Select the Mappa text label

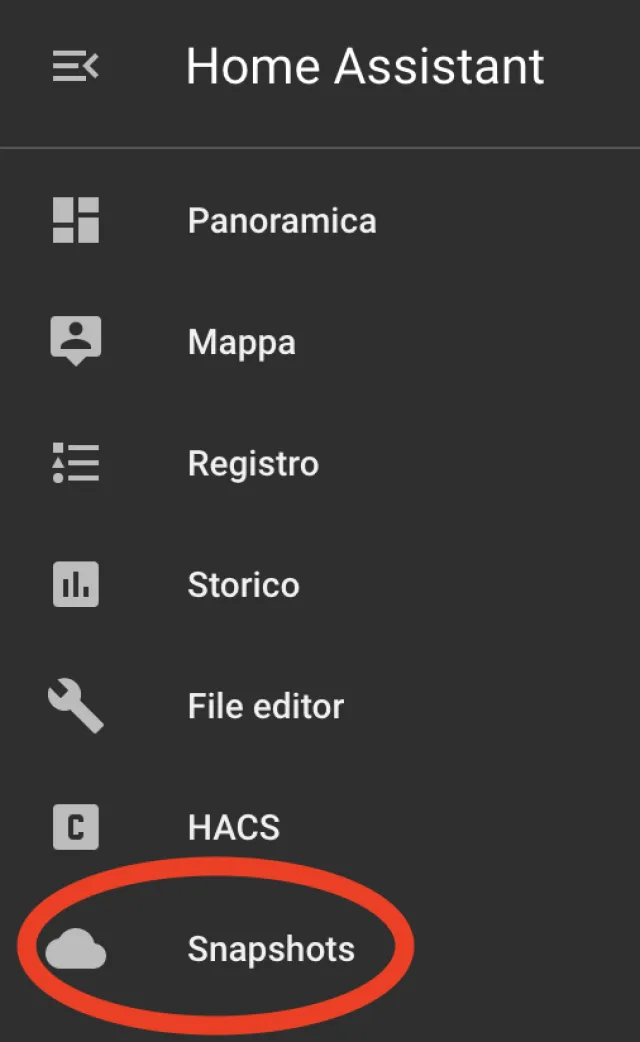(242, 343)
